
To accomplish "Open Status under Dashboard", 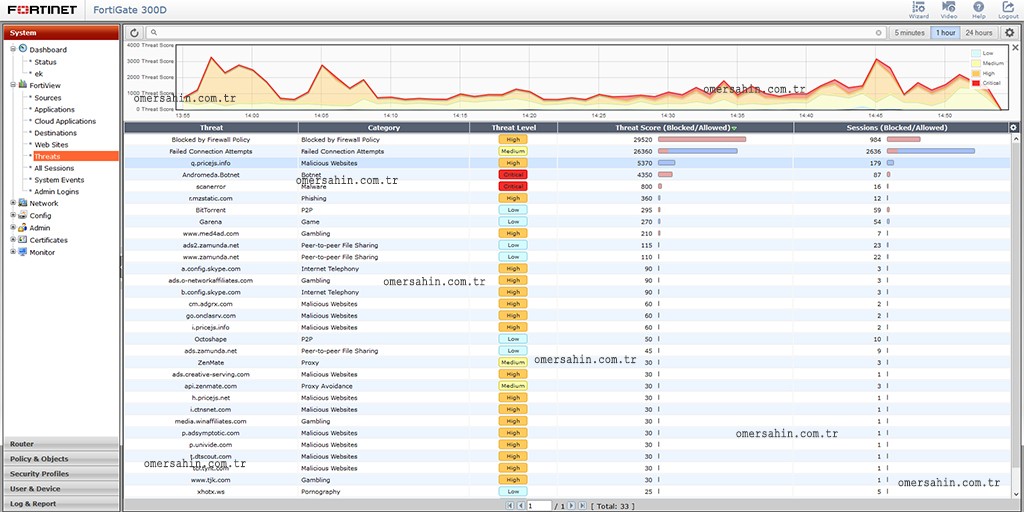I will [x=45, y=62].
